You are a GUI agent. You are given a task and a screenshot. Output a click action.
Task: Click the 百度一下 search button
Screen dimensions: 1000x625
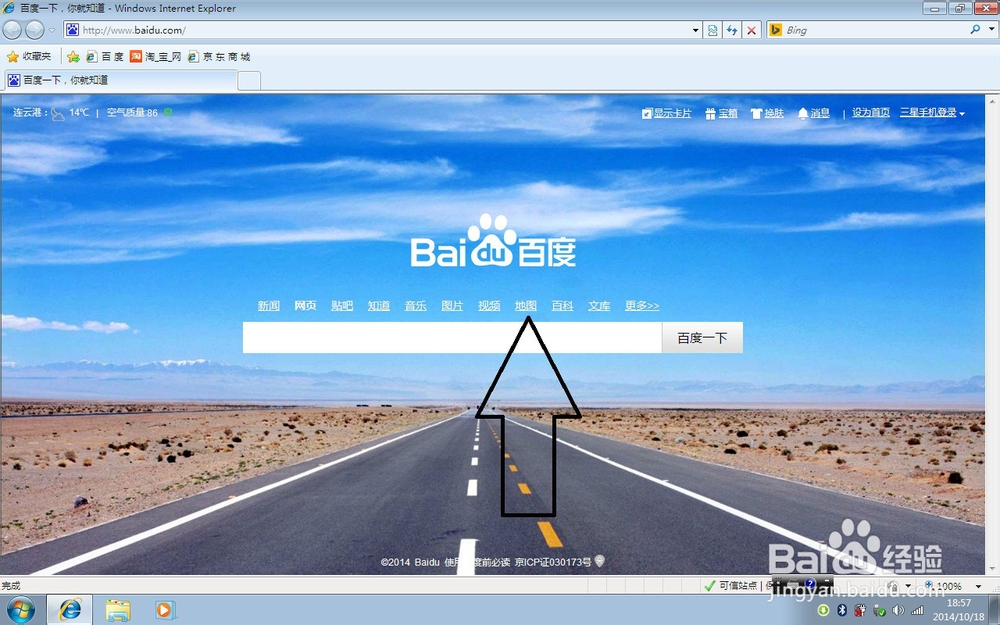702,337
